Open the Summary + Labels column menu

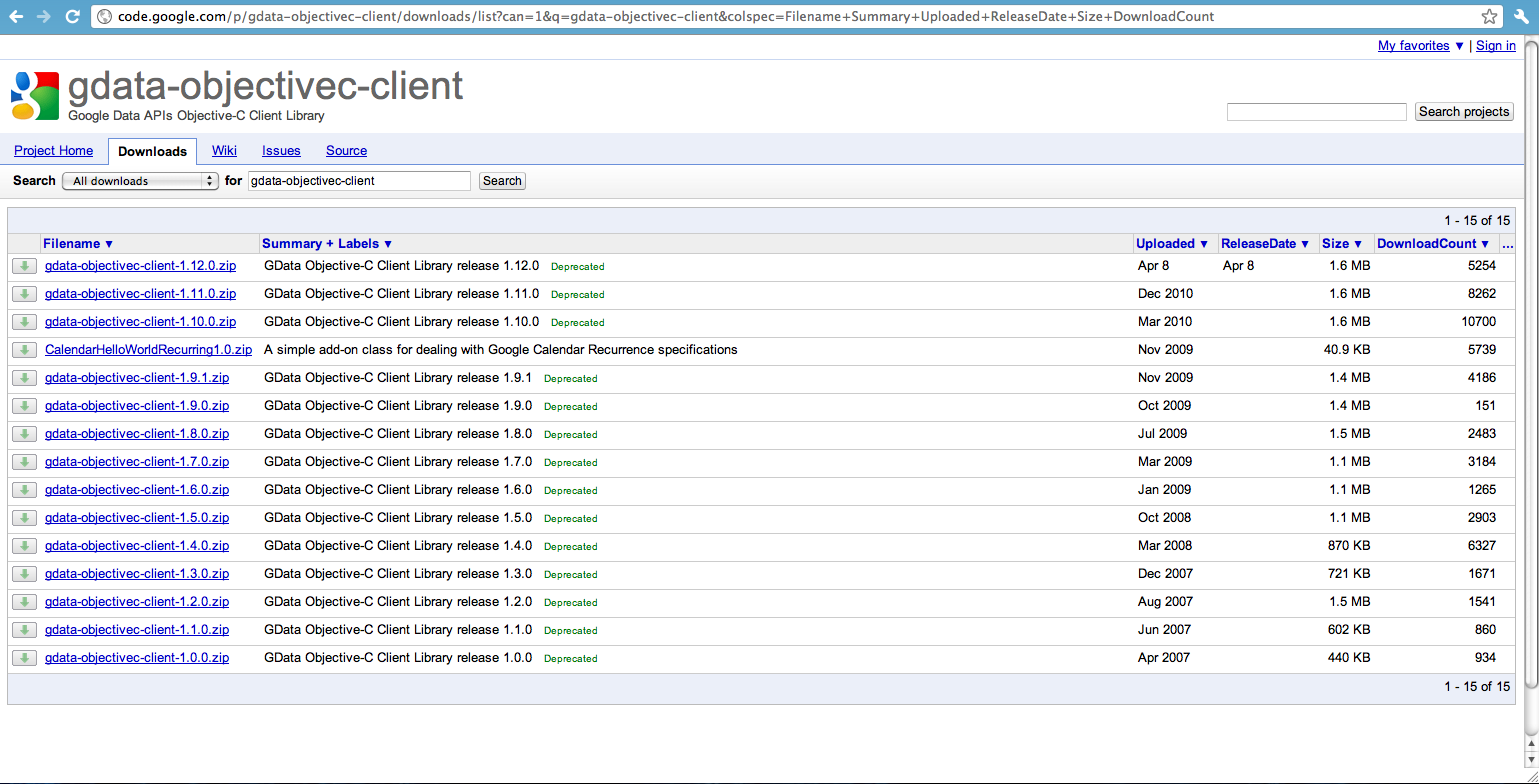tap(327, 244)
